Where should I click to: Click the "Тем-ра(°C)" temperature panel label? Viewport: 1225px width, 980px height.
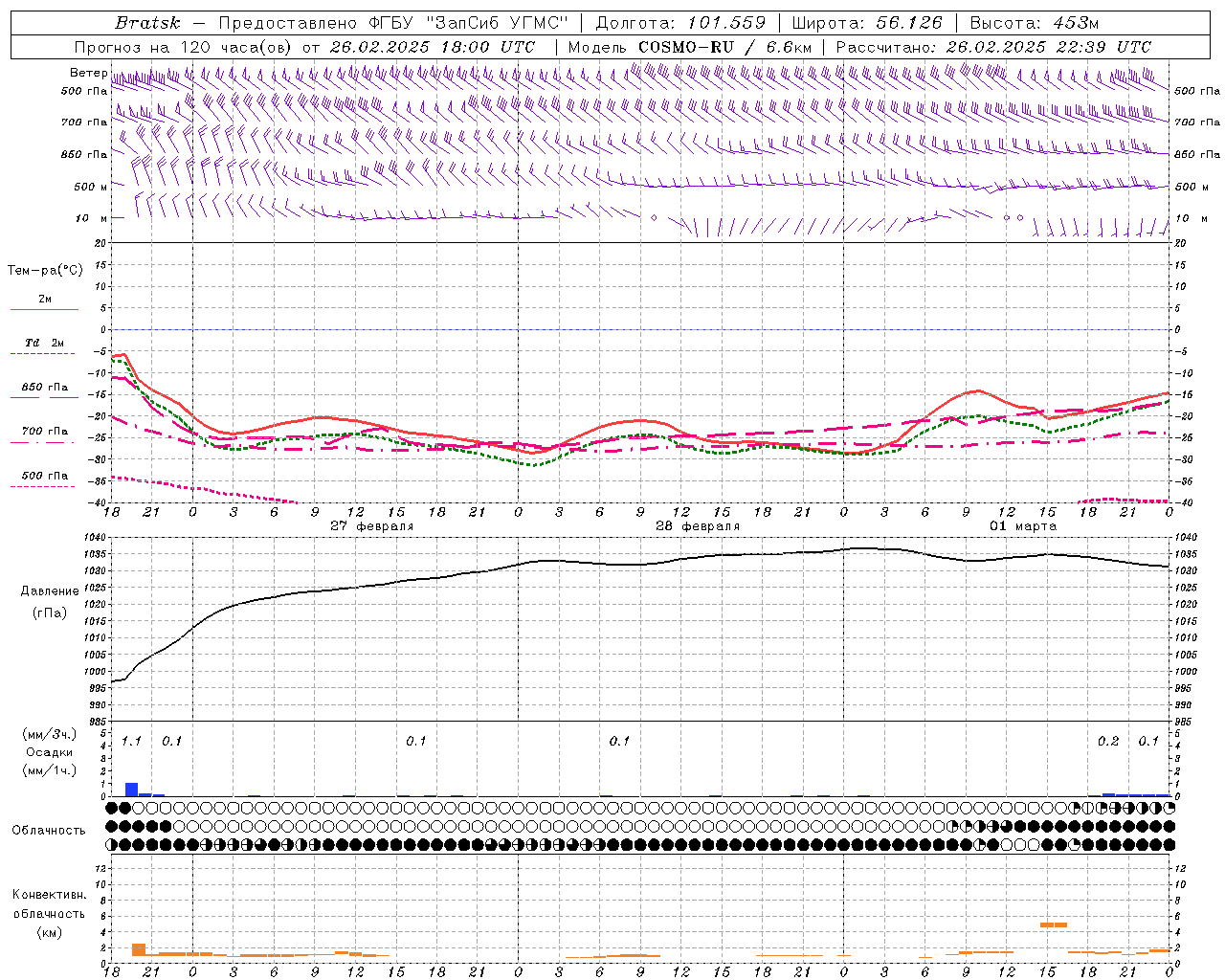[45, 271]
